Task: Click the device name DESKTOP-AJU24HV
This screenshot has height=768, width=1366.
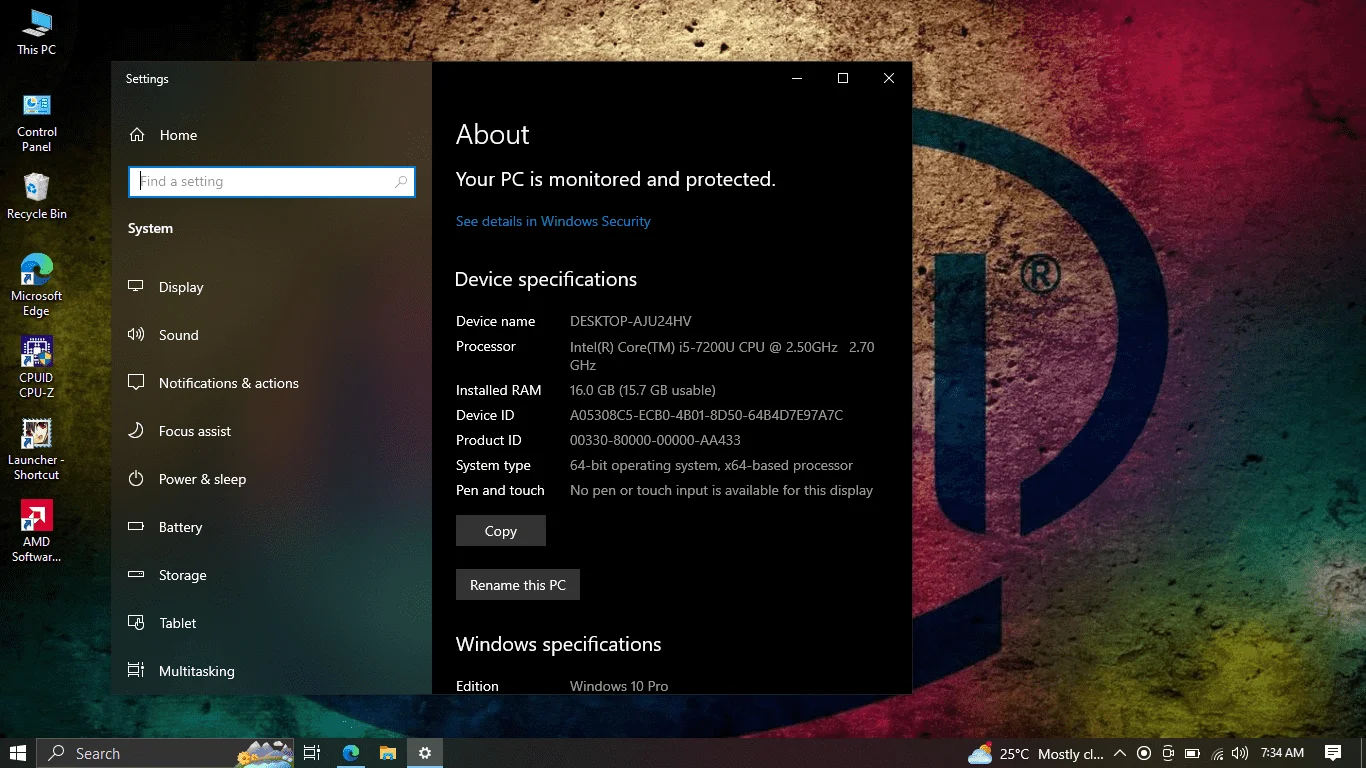Action: tap(631, 321)
